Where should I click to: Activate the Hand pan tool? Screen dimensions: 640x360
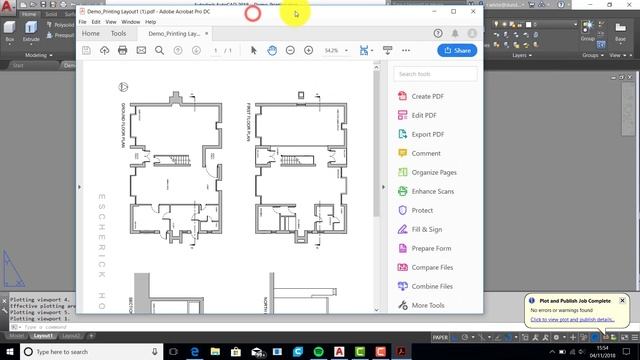click(272, 50)
